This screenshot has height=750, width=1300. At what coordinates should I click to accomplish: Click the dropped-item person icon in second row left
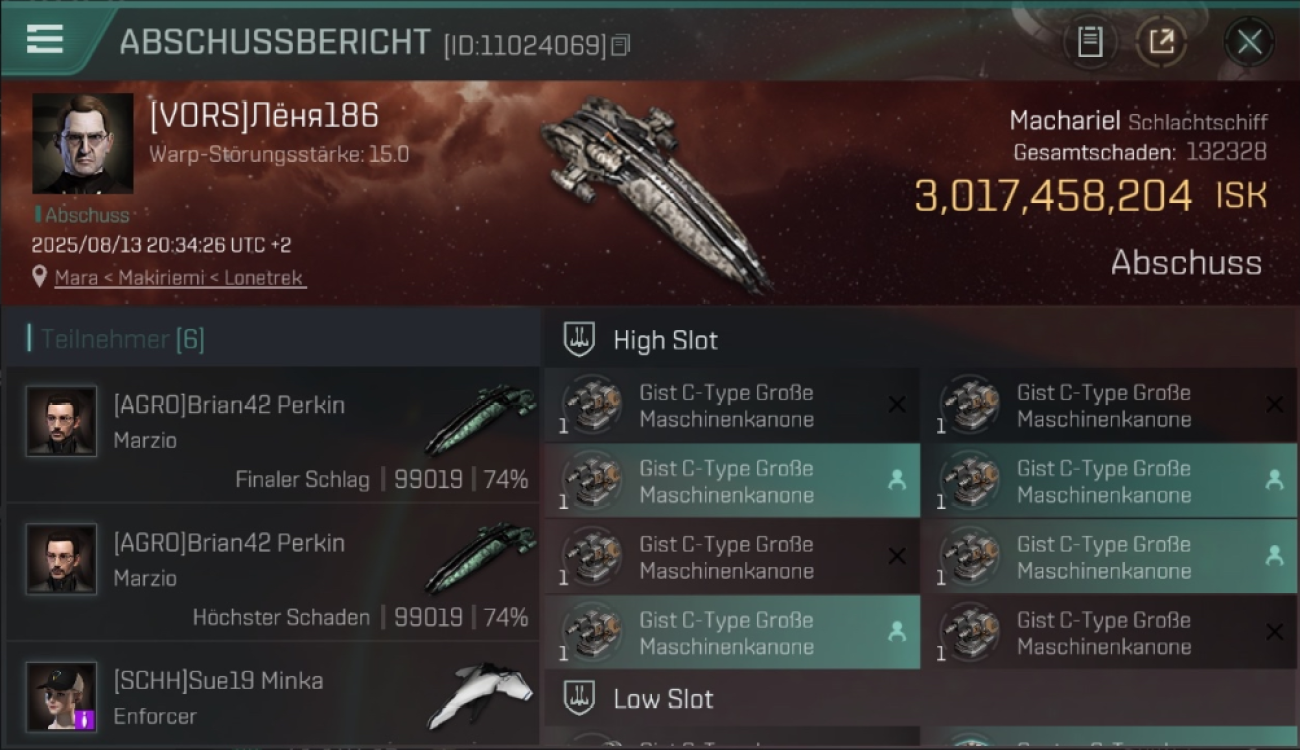pos(897,480)
